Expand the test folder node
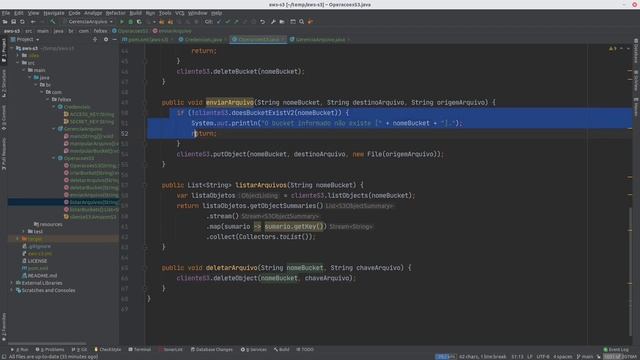This screenshot has height=360, width=640. pos(24,231)
